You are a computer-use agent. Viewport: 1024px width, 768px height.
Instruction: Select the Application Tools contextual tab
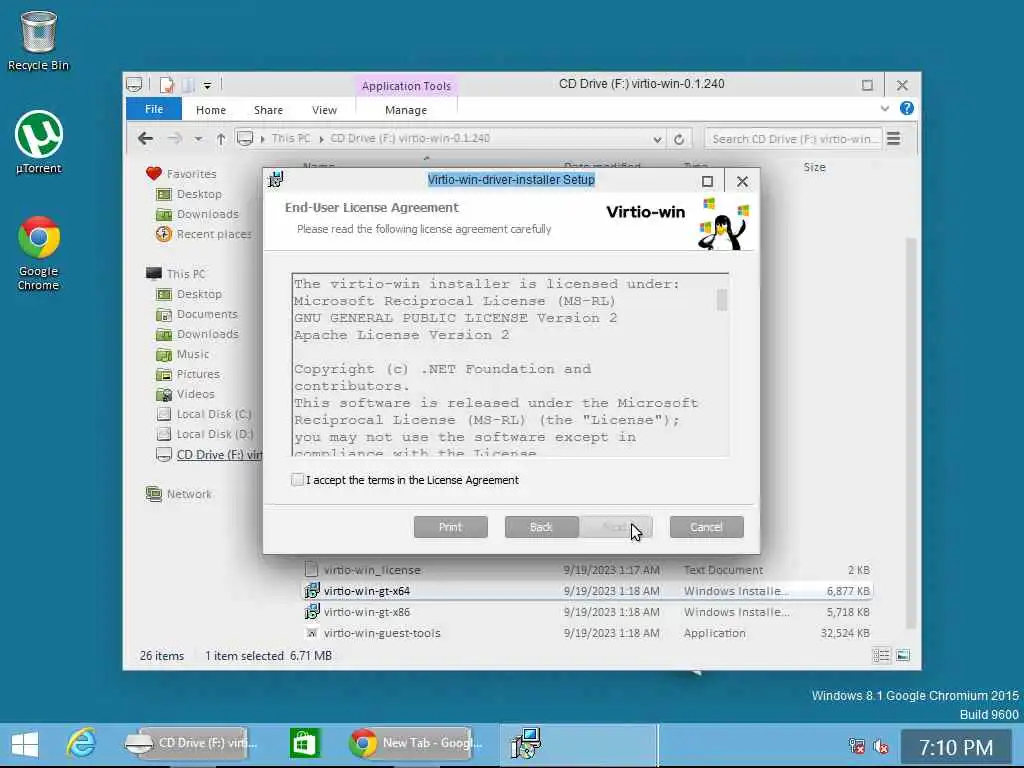tap(406, 86)
